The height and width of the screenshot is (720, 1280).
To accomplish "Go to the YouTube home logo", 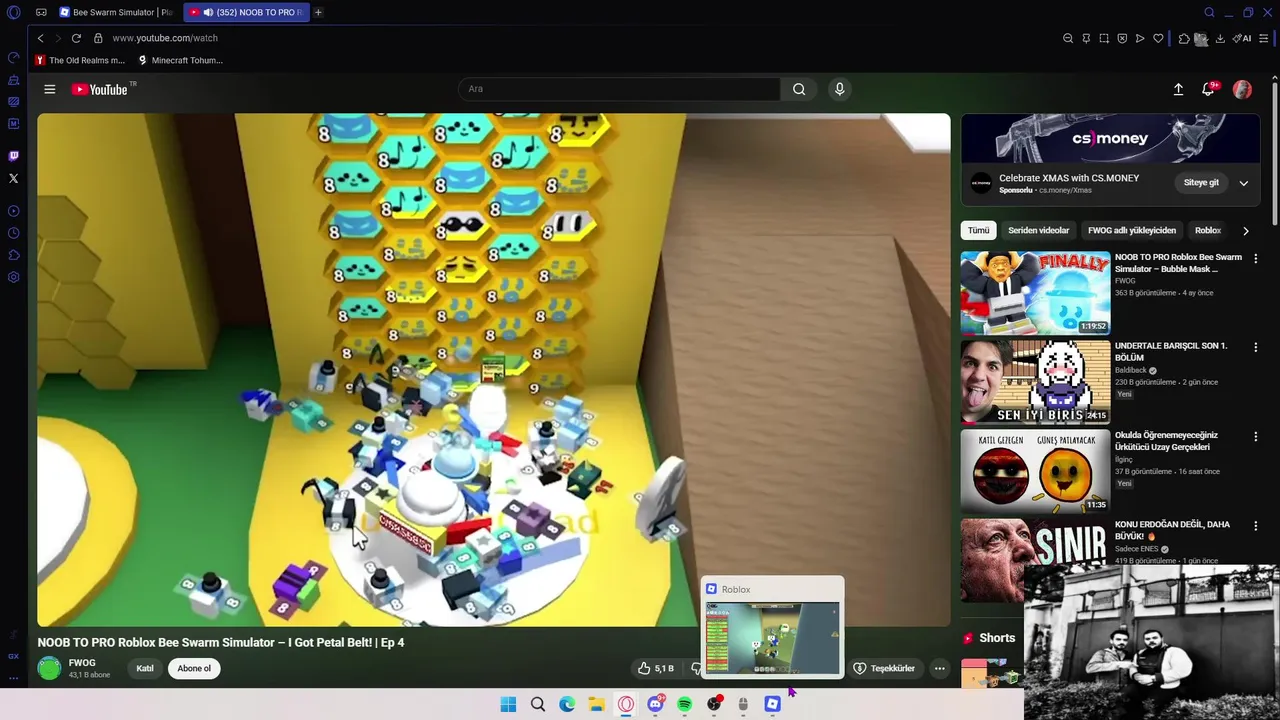I will (x=100, y=89).
